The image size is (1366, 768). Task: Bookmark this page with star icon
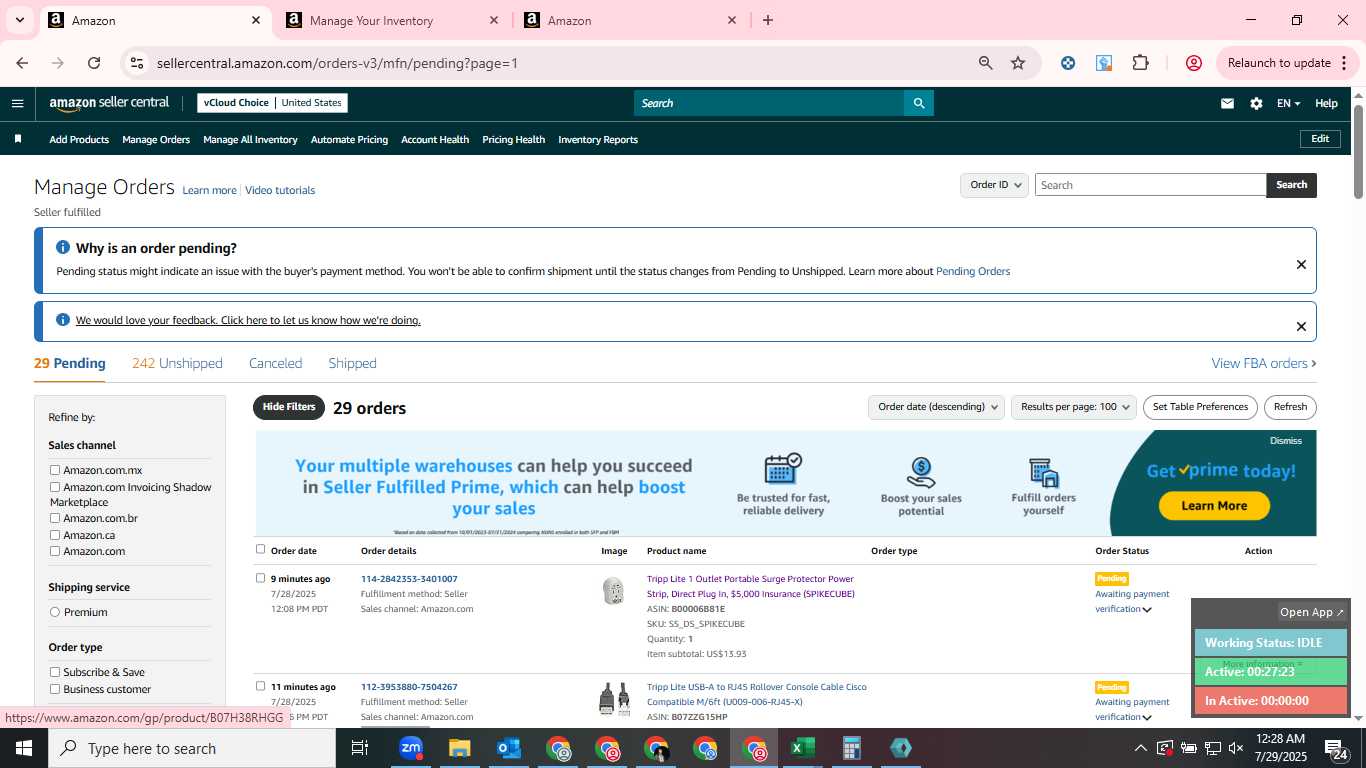[x=1018, y=63]
